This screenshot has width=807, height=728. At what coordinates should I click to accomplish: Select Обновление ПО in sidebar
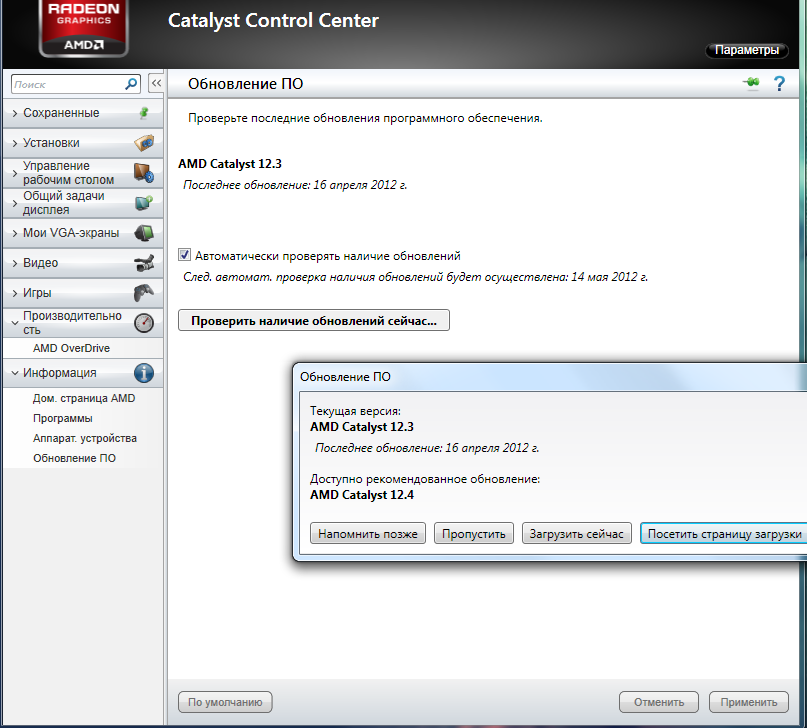point(75,458)
